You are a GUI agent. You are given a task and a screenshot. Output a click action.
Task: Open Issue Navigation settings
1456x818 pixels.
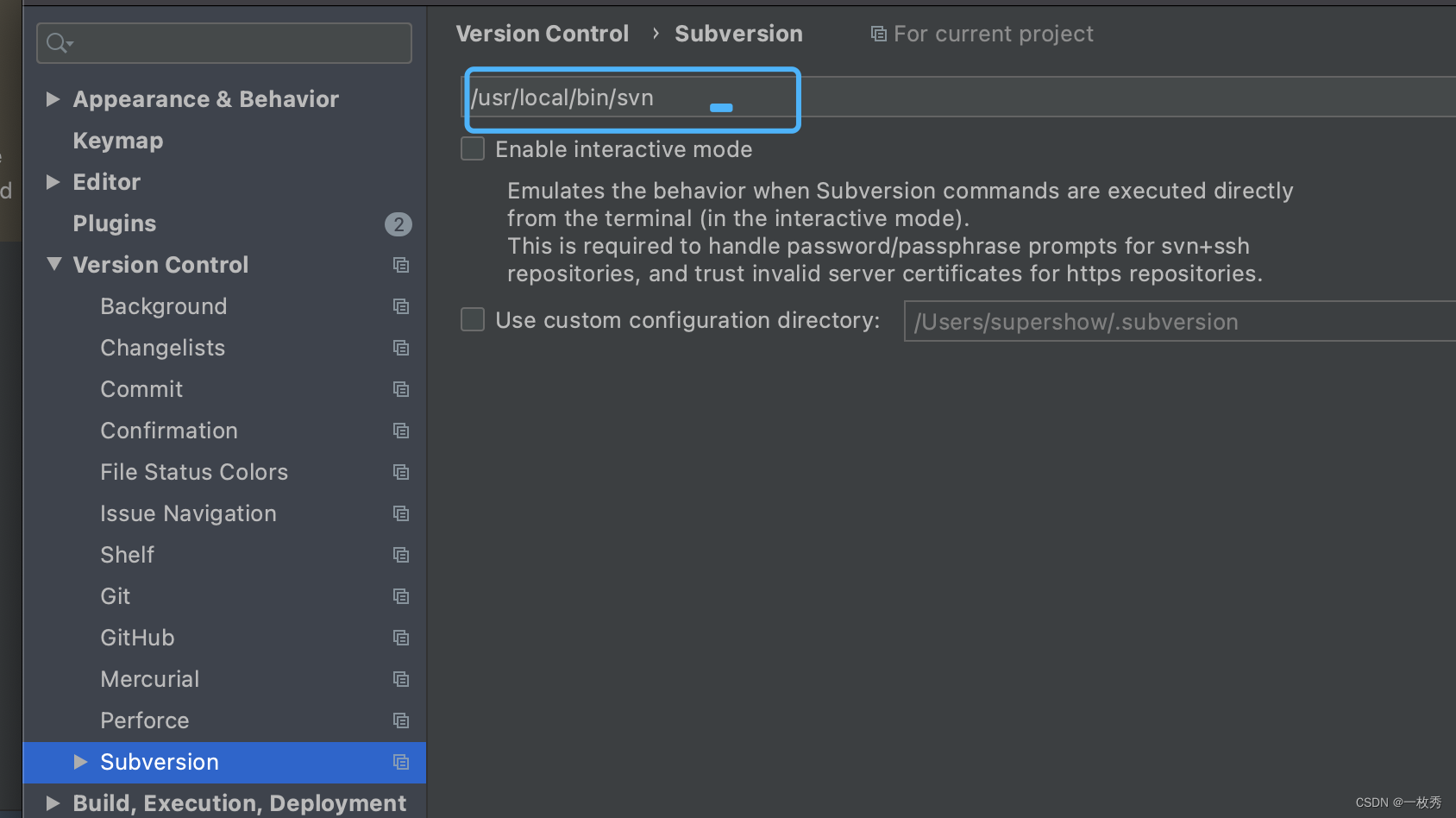click(x=188, y=513)
